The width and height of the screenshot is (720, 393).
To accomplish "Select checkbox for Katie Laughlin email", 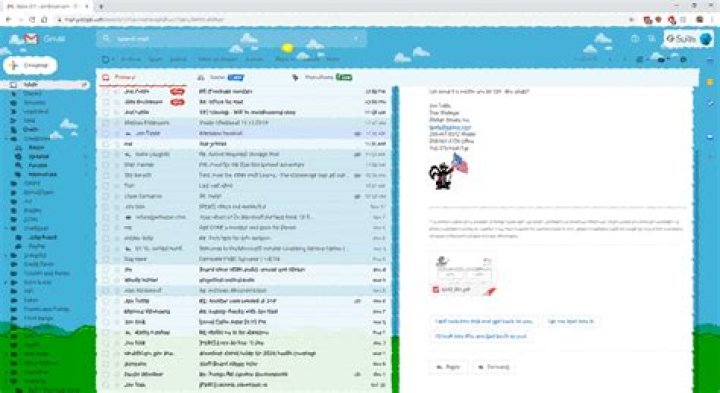I will tap(106, 154).
